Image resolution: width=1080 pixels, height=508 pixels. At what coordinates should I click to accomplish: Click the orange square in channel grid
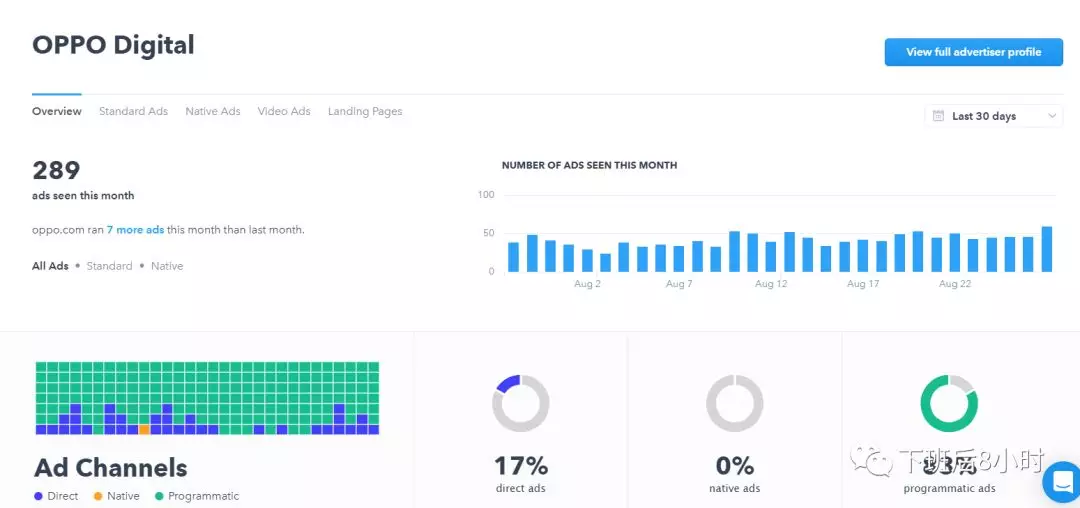144,429
